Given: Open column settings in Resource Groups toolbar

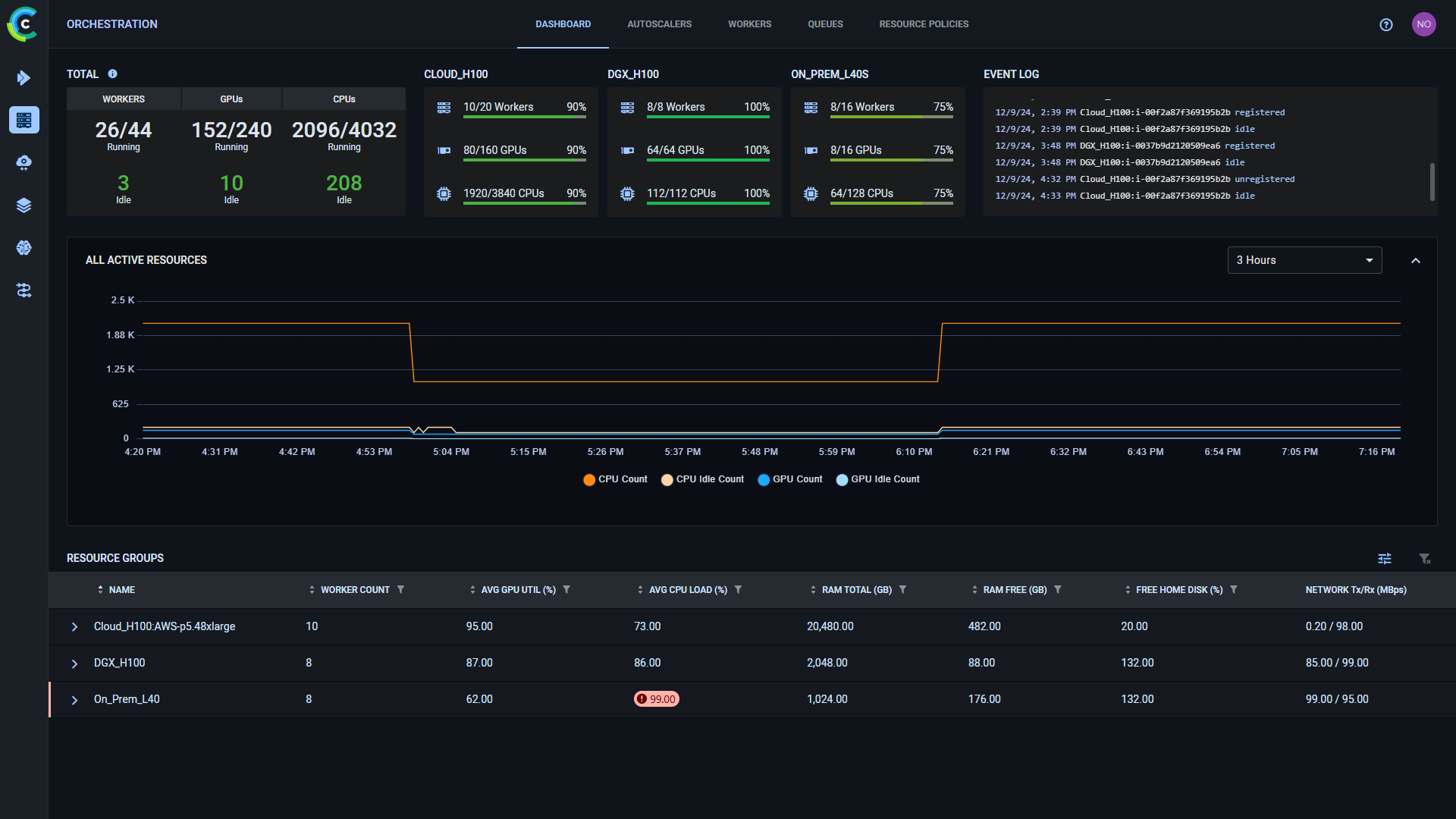Looking at the screenshot, I should coord(1385,559).
